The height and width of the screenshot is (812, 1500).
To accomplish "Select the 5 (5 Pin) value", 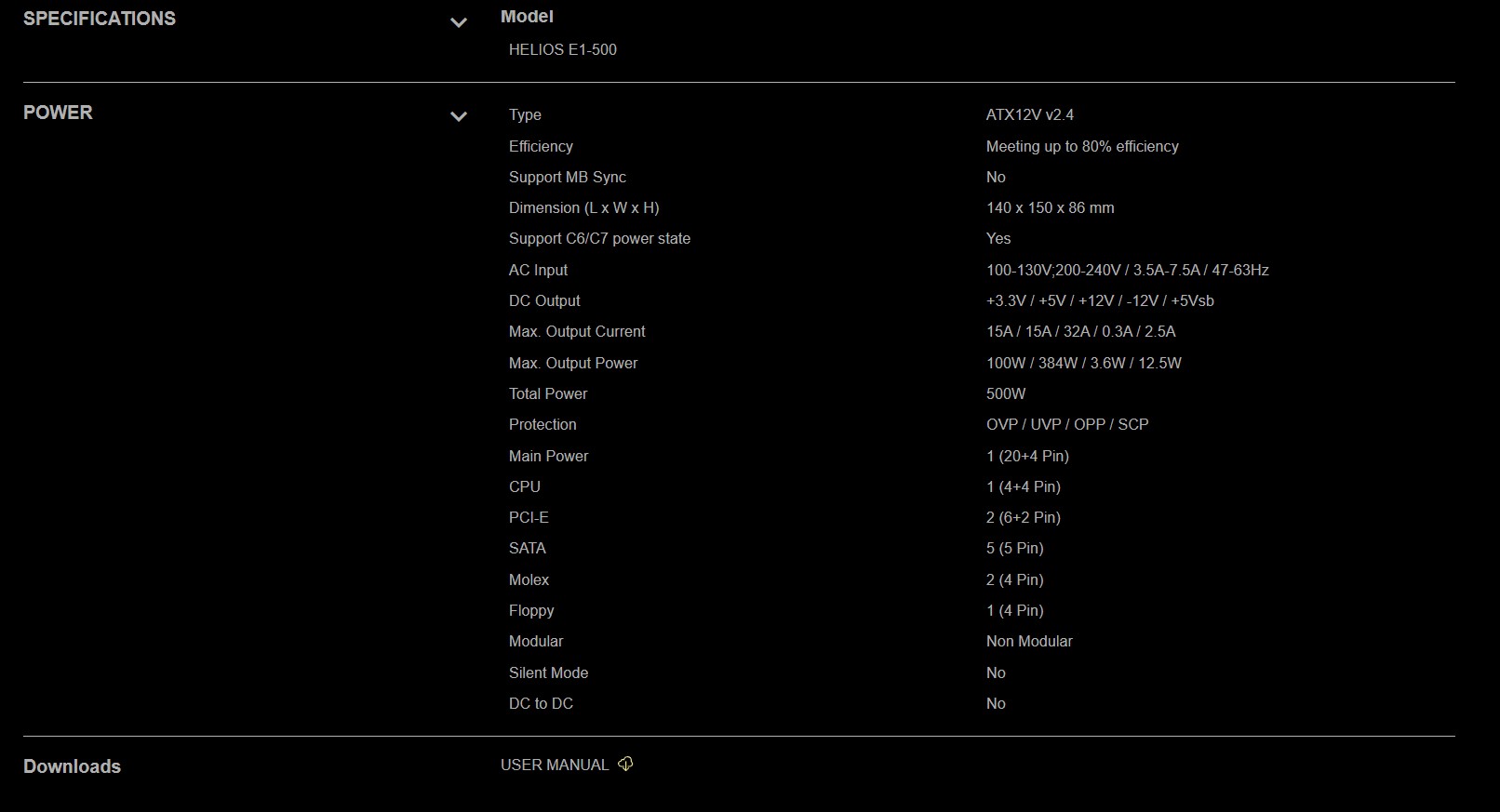I will click(1015, 548).
